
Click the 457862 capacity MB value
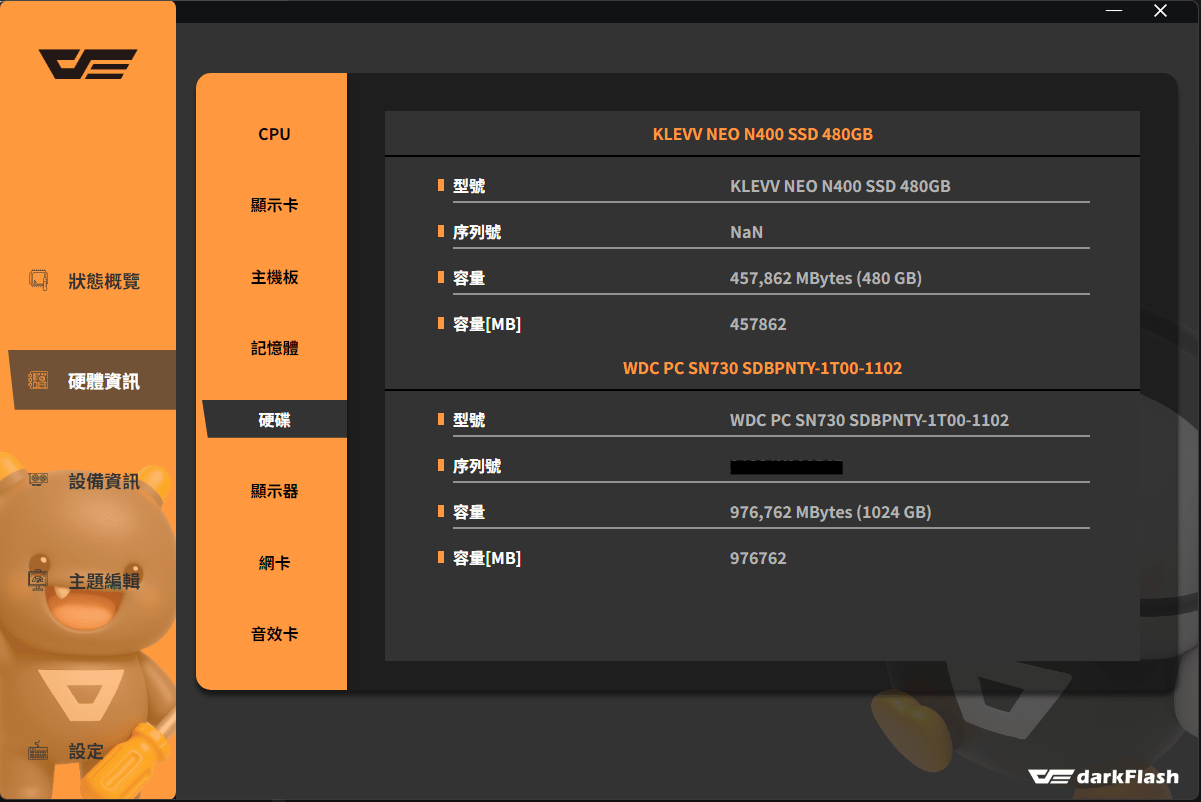(x=758, y=324)
